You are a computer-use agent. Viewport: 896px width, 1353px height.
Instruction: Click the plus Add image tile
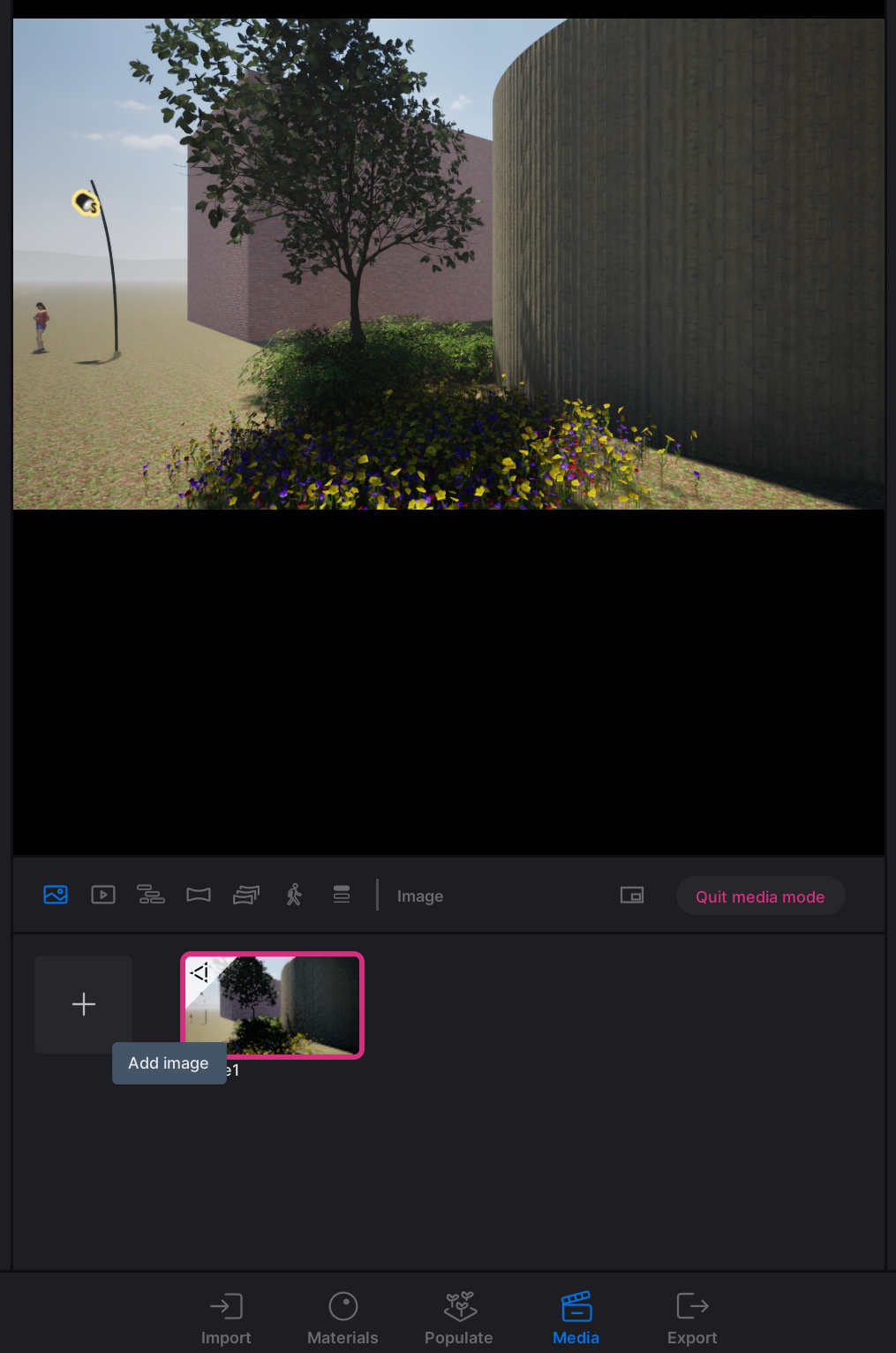(84, 1004)
